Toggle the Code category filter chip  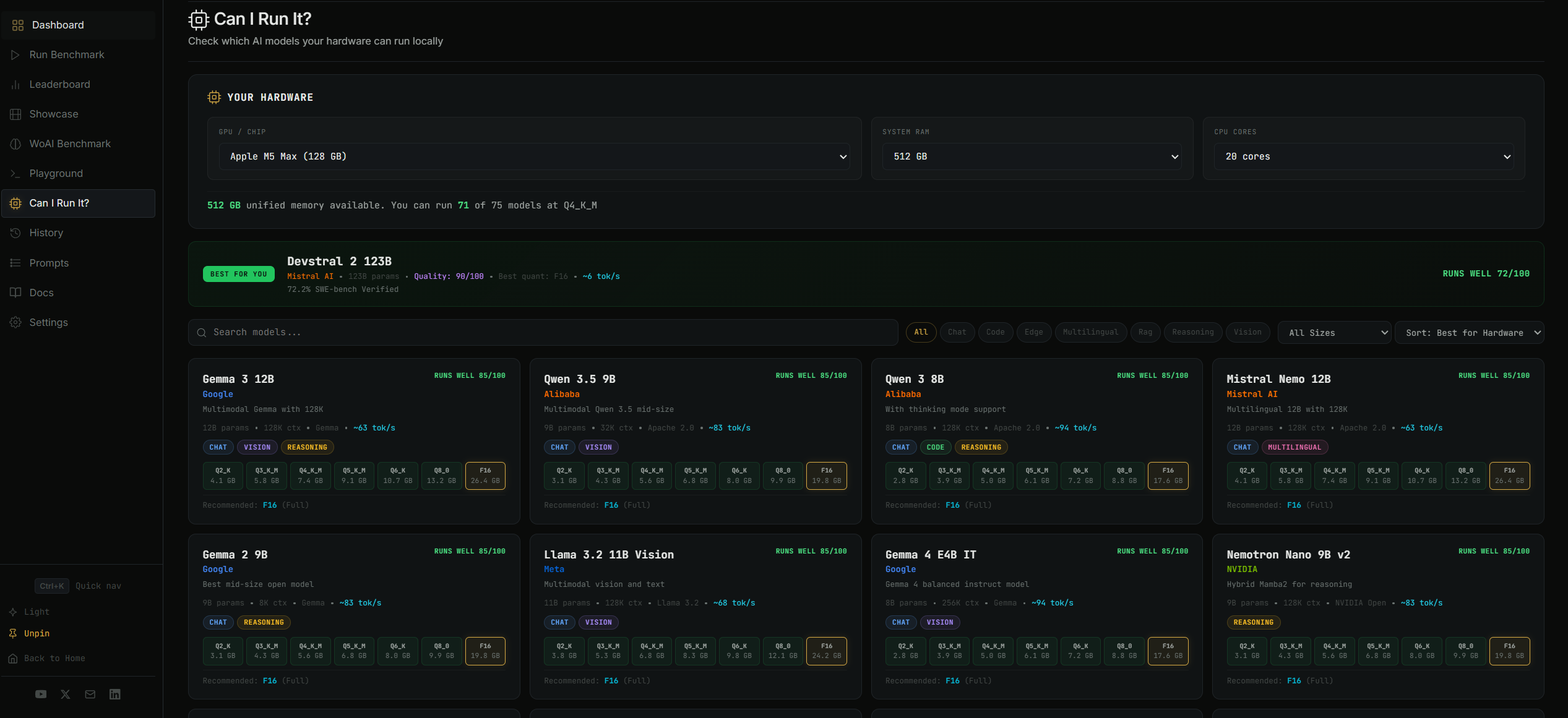click(x=995, y=332)
